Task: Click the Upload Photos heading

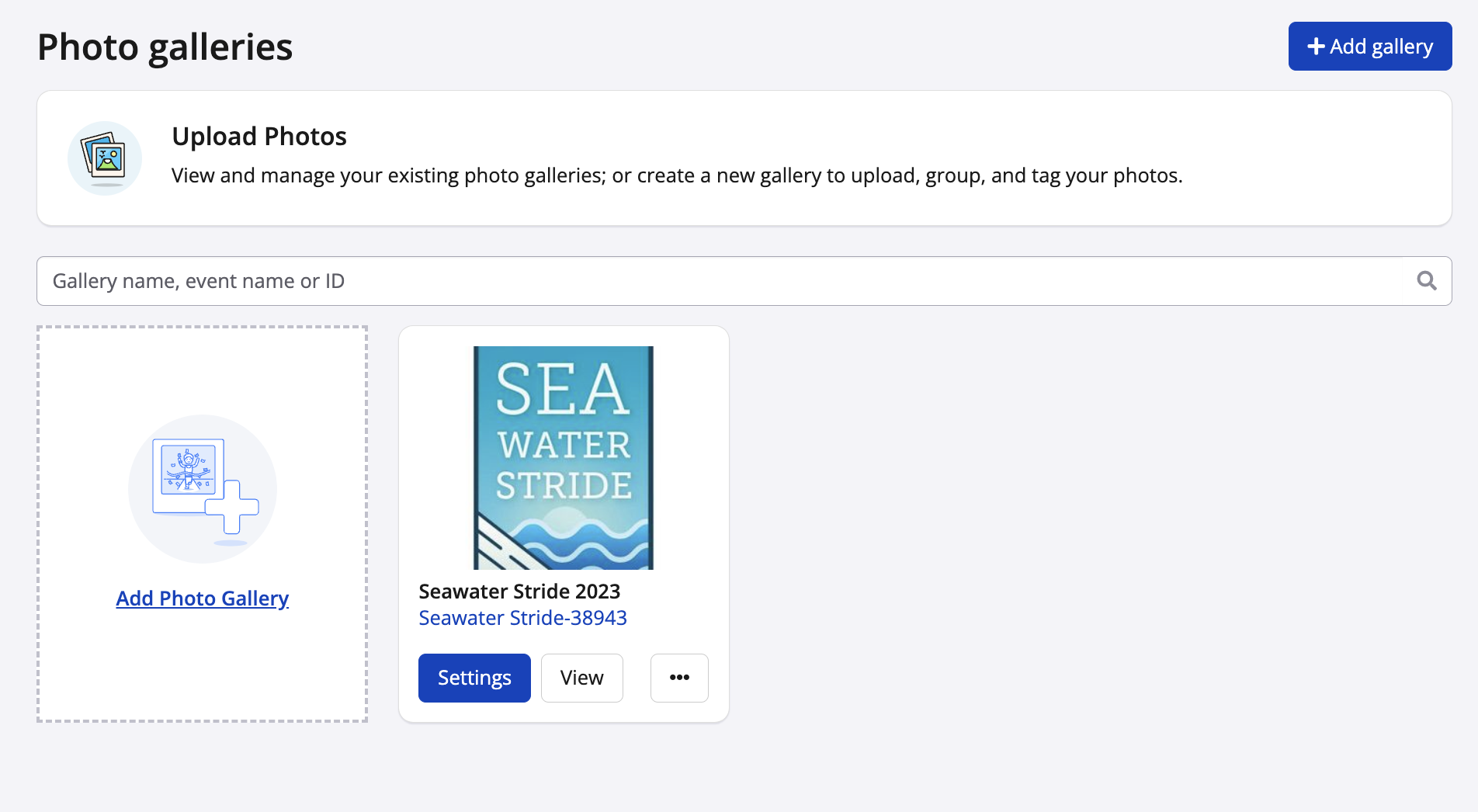Action: [259, 137]
